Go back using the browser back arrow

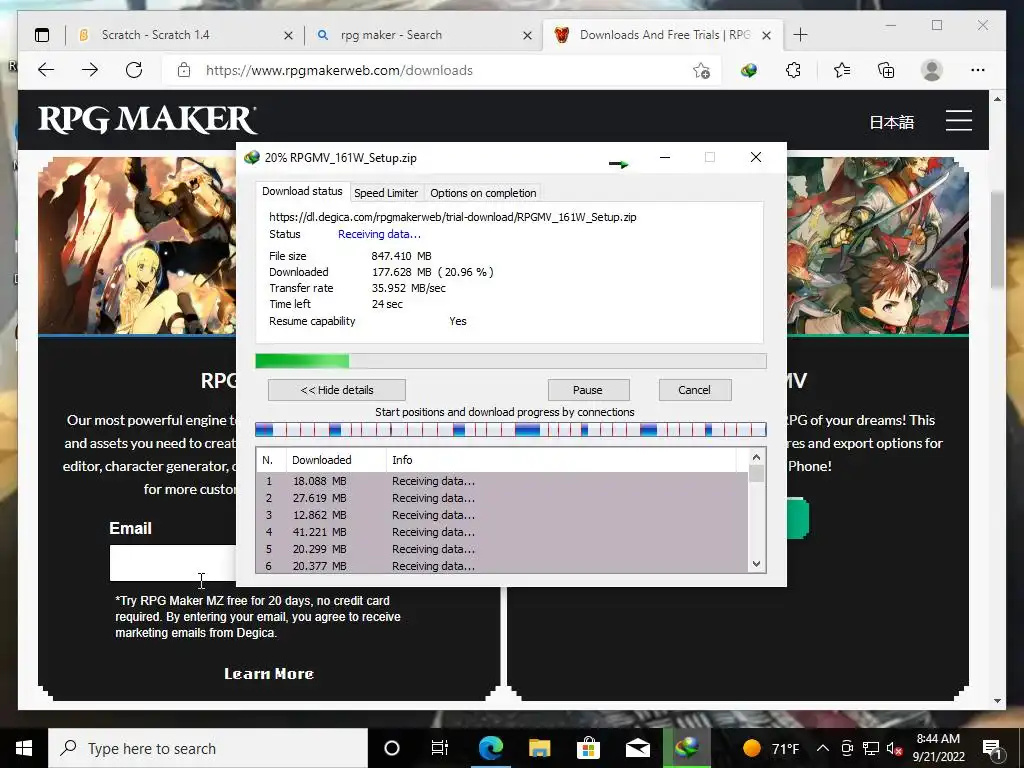pos(46,70)
